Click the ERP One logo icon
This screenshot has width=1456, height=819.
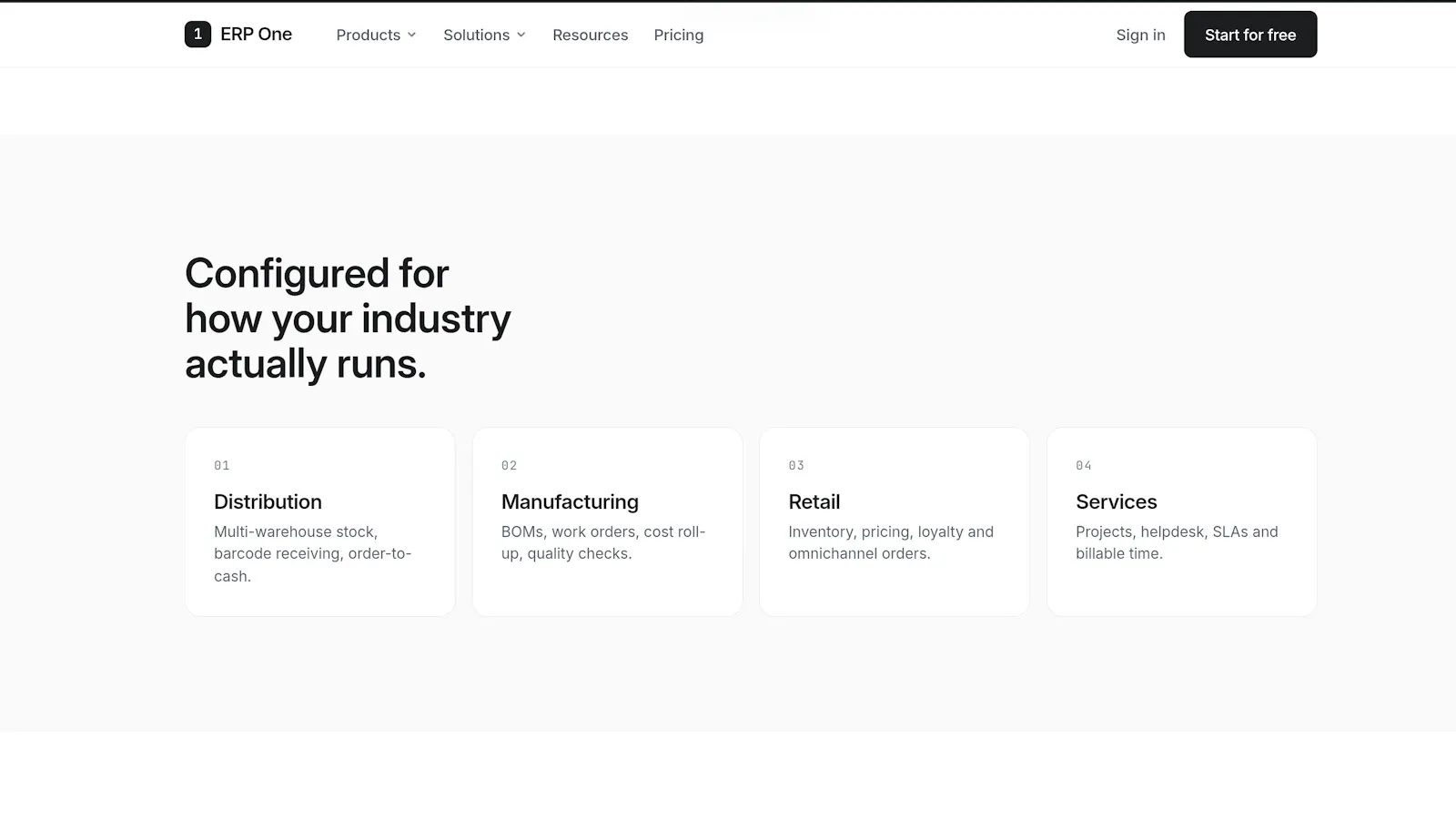pos(197,35)
